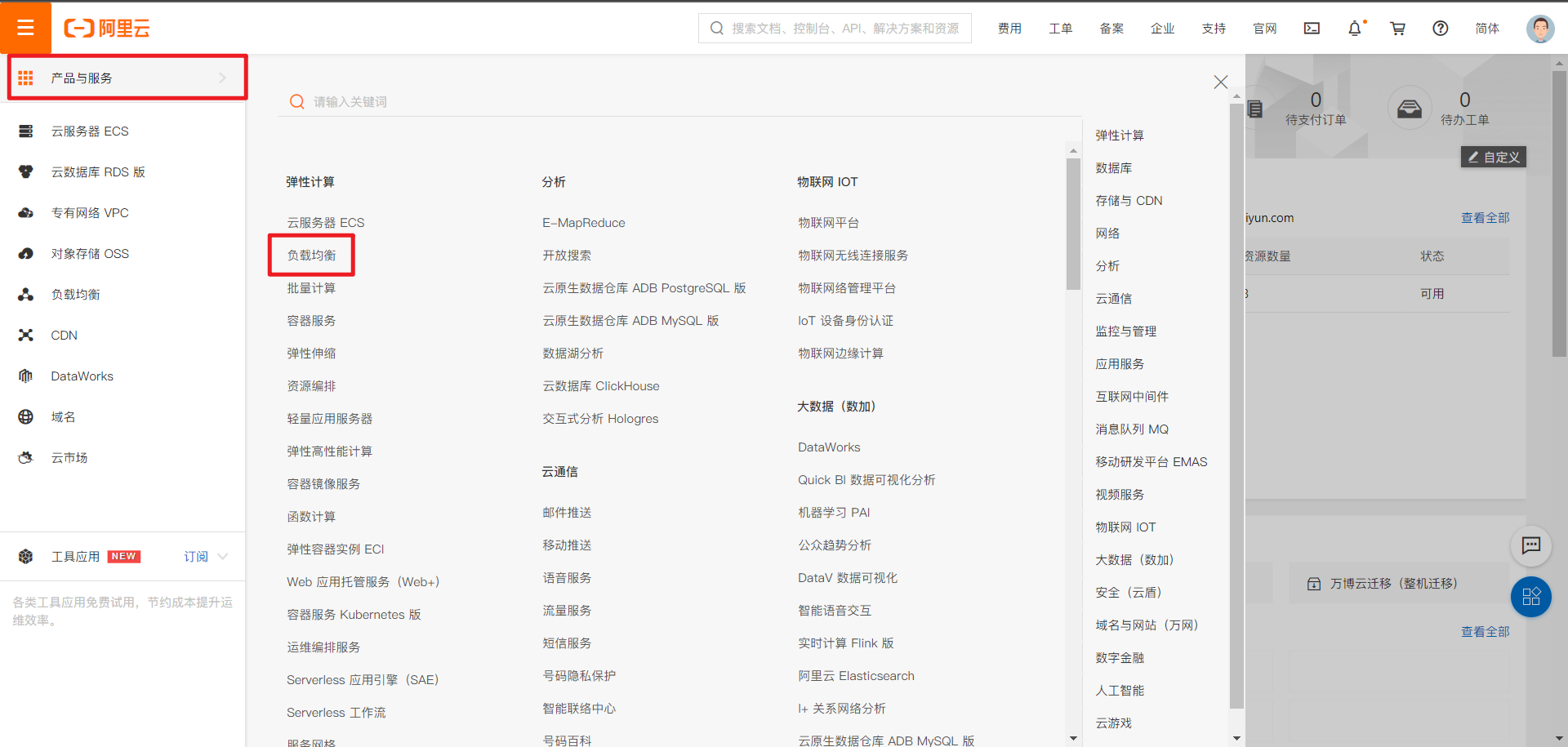Open the 官网 top menu

pyautogui.click(x=1265, y=29)
